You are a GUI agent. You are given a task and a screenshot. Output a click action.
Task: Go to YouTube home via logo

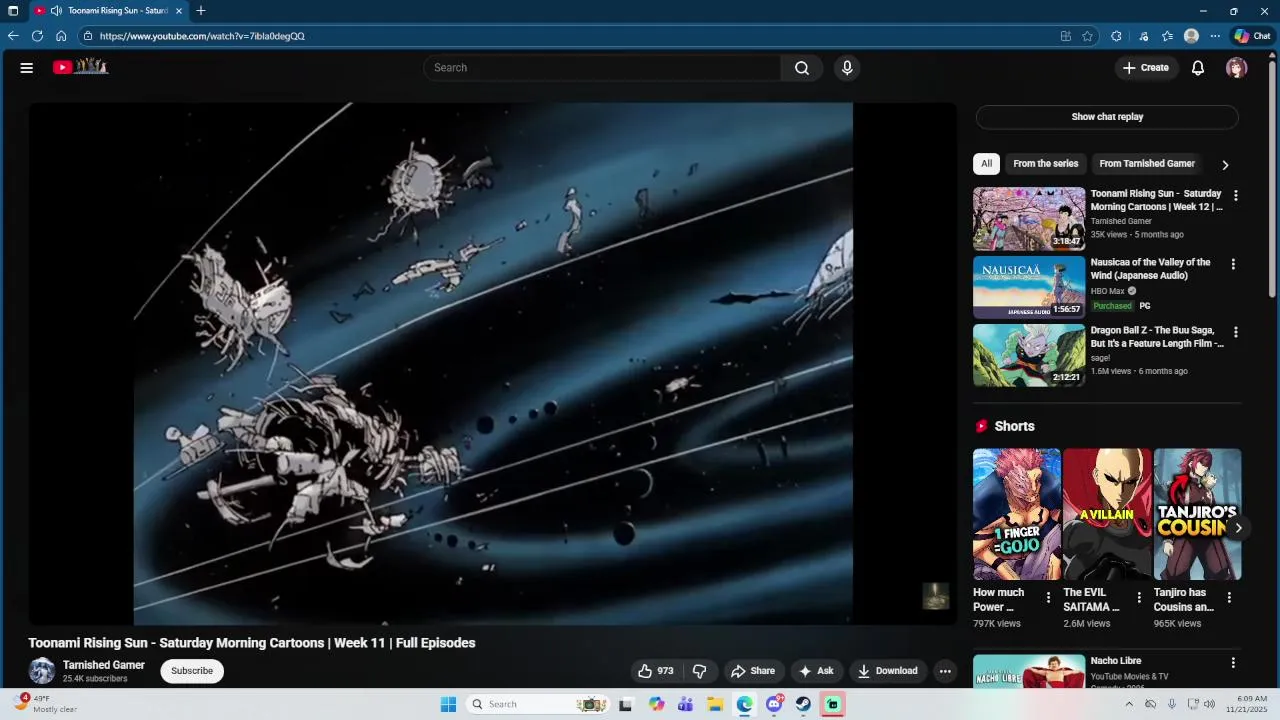point(80,67)
